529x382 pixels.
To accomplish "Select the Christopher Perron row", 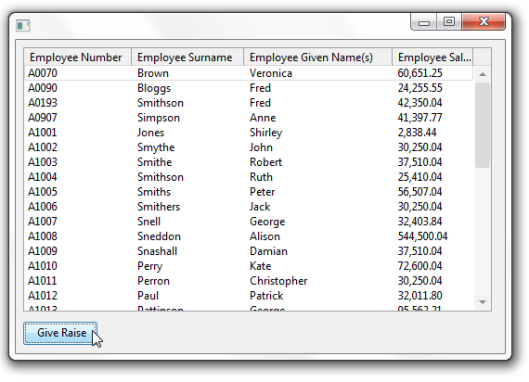I will [x=248, y=281].
